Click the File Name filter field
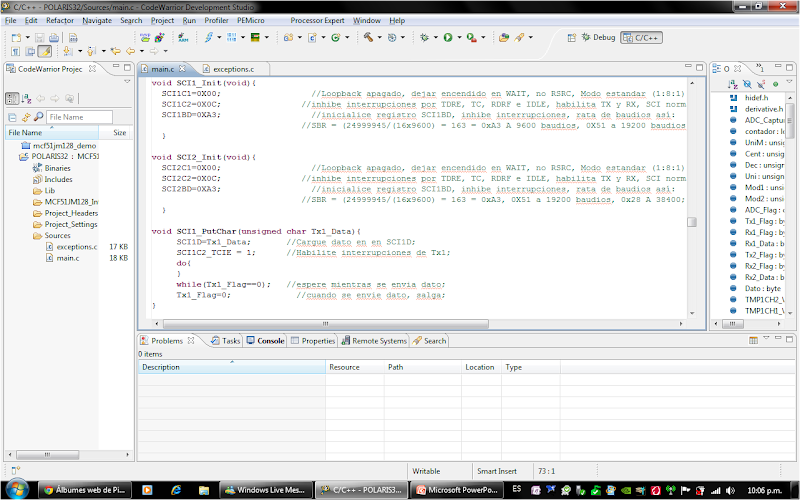 (x=79, y=117)
